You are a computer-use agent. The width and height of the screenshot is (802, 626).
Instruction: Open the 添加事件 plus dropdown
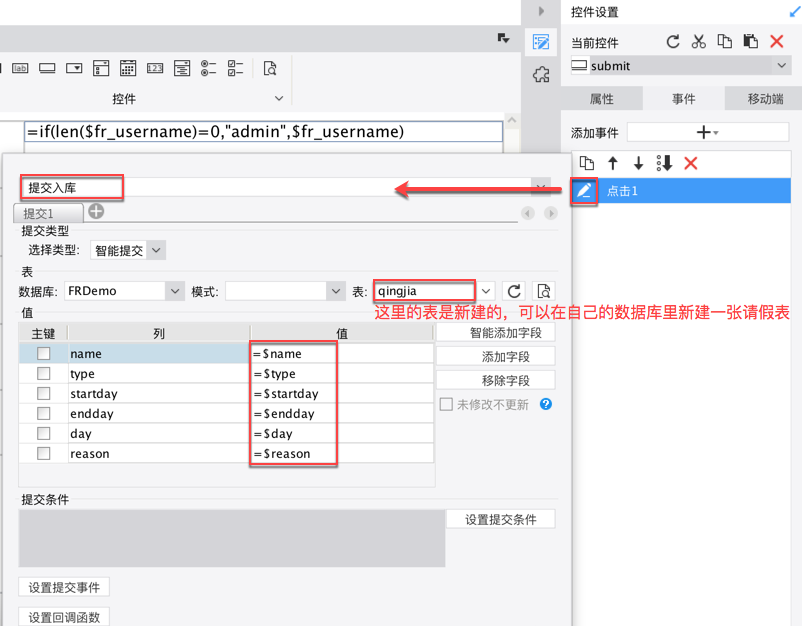[x=708, y=132]
